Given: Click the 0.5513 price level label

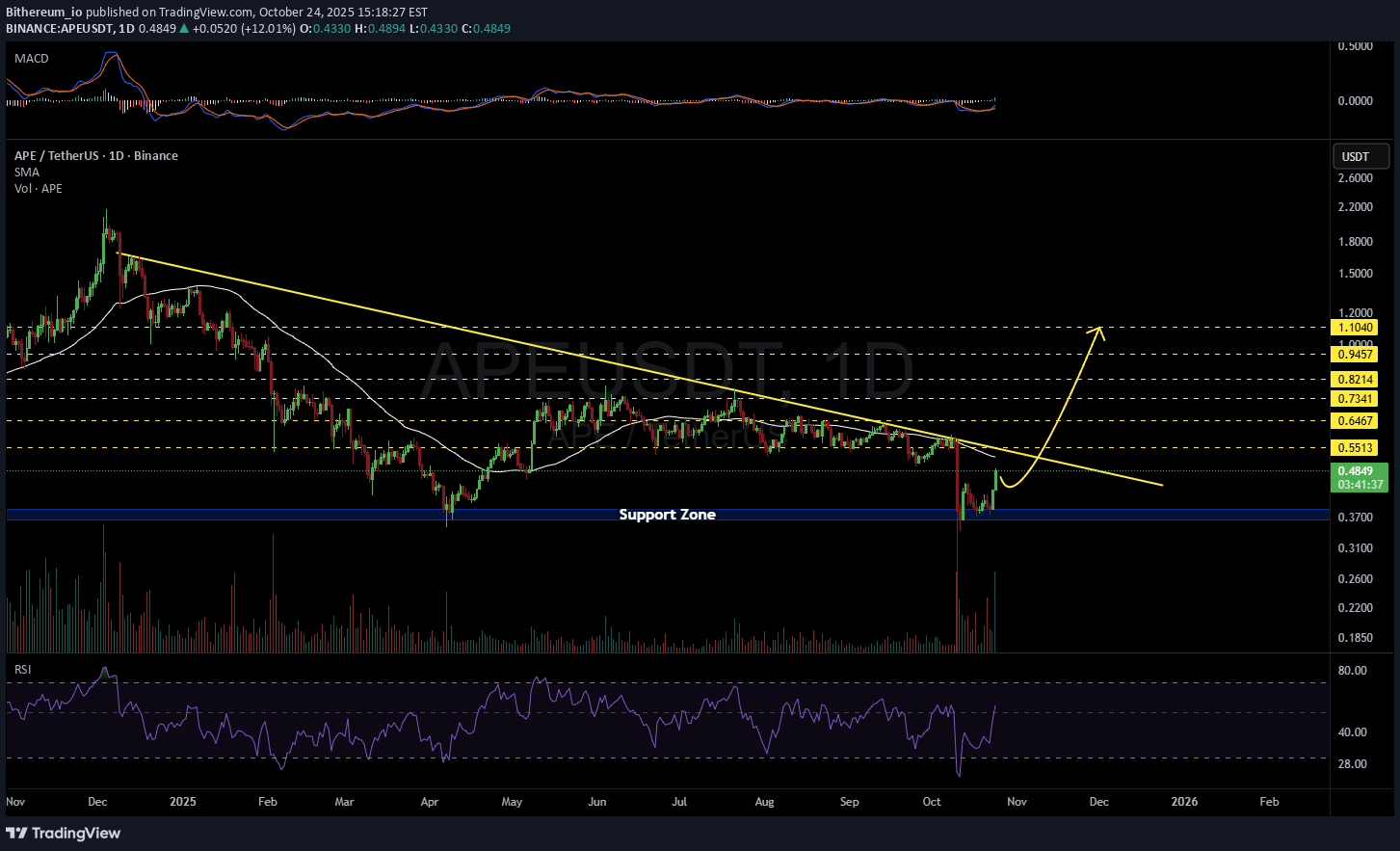Looking at the screenshot, I should tap(1353, 448).
